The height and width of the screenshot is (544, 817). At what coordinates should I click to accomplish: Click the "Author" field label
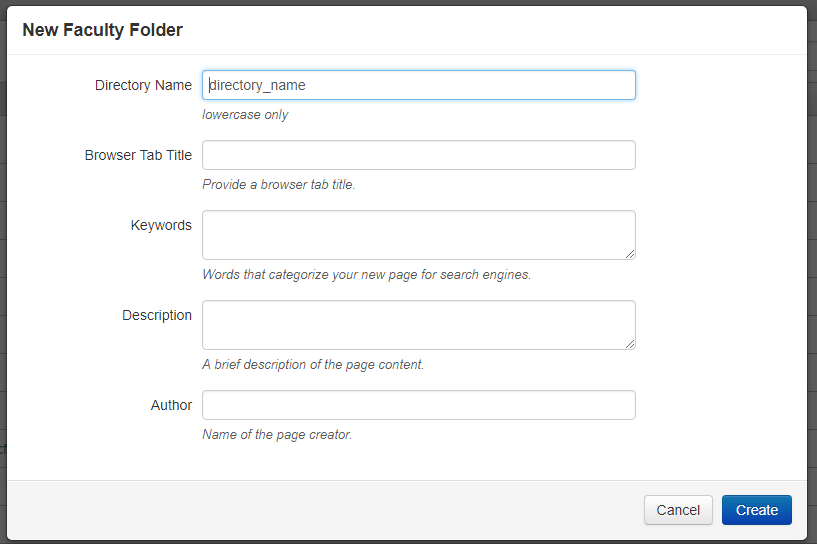171,405
